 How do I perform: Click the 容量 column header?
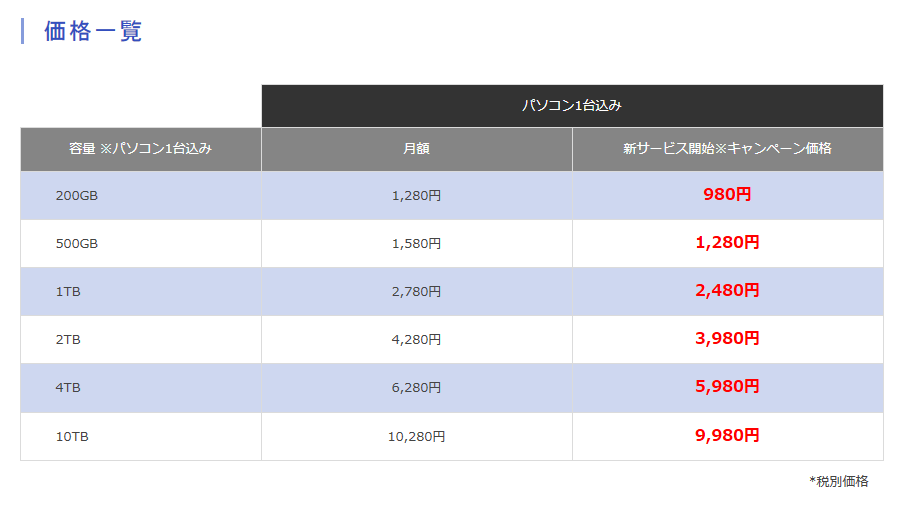tap(141, 149)
